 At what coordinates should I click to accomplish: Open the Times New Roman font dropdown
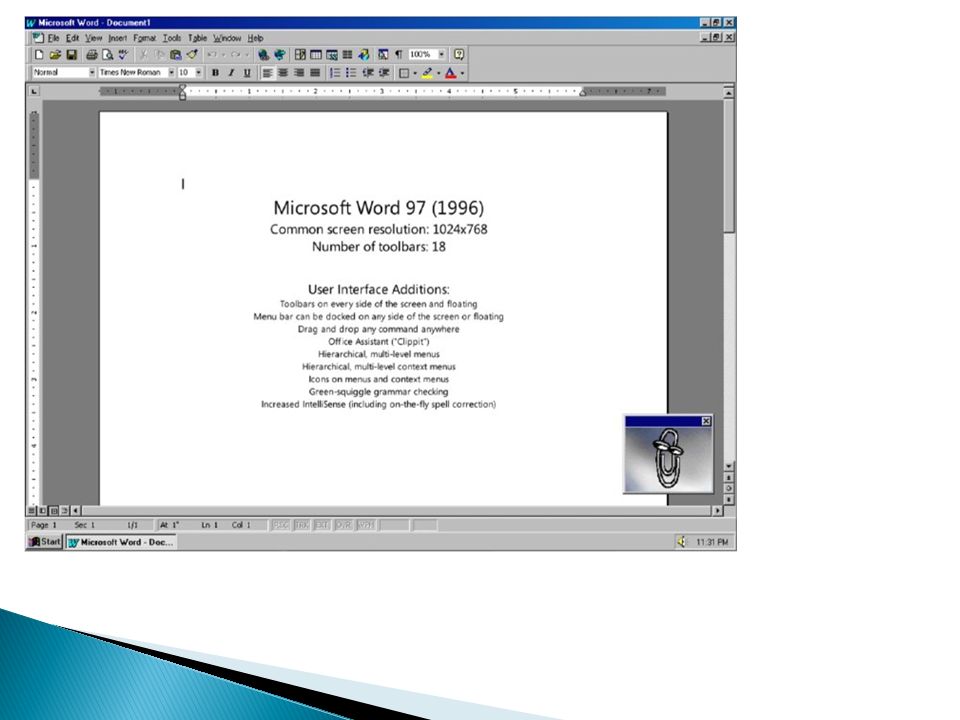tap(171, 72)
